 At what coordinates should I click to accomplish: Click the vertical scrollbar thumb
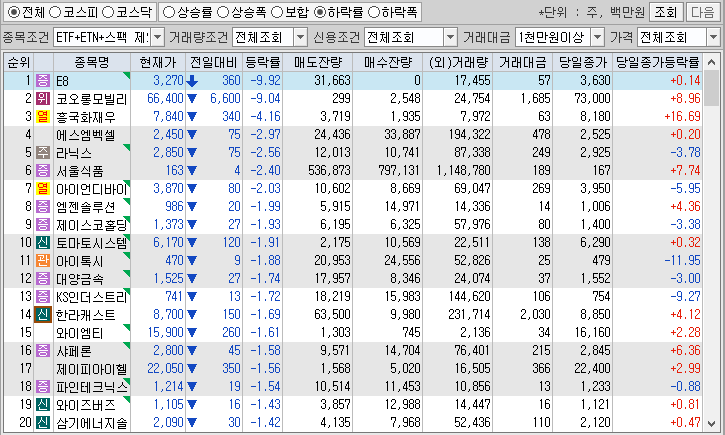pyautogui.click(x=712, y=88)
